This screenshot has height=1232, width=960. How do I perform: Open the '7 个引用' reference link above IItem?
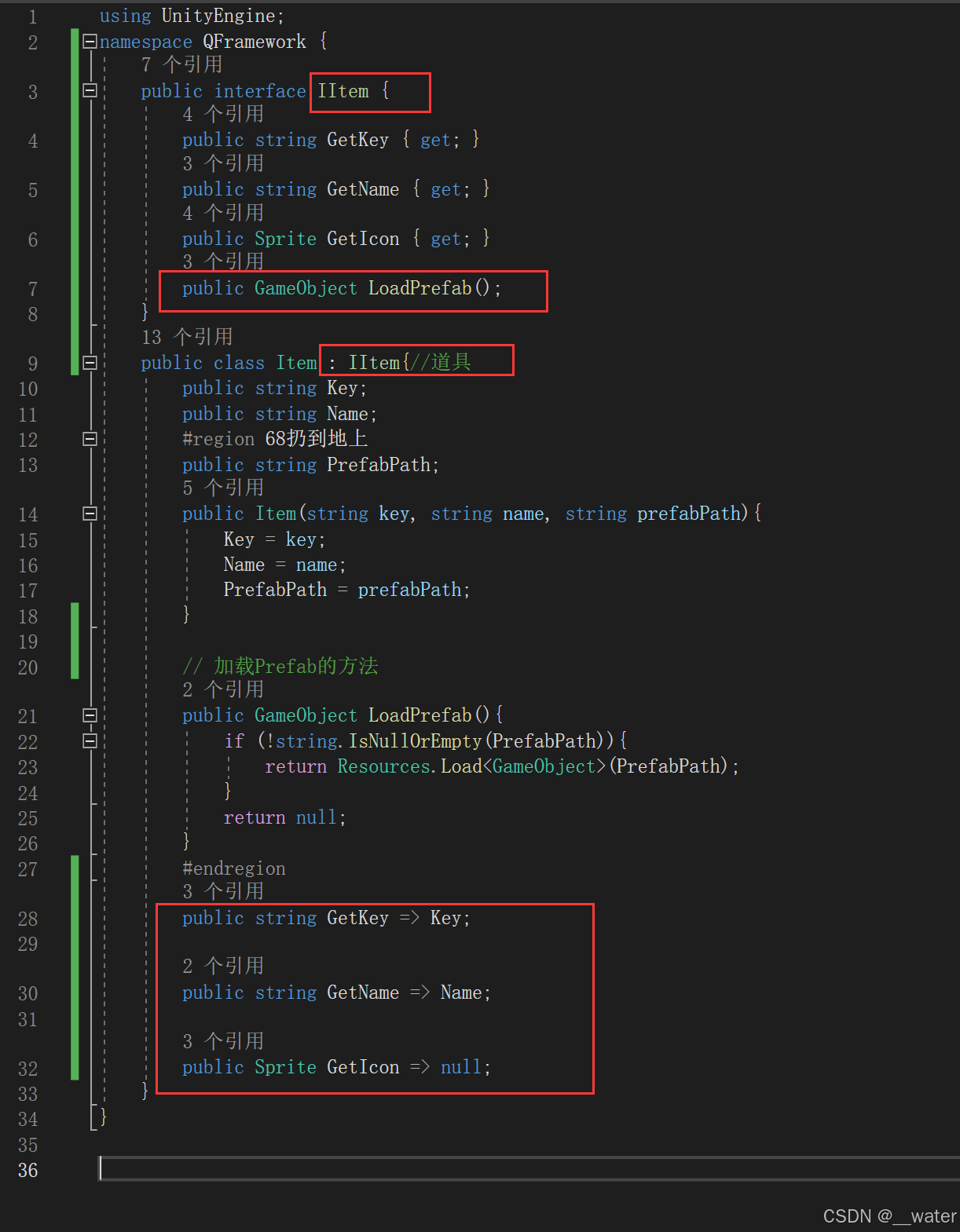click(x=181, y=64)
